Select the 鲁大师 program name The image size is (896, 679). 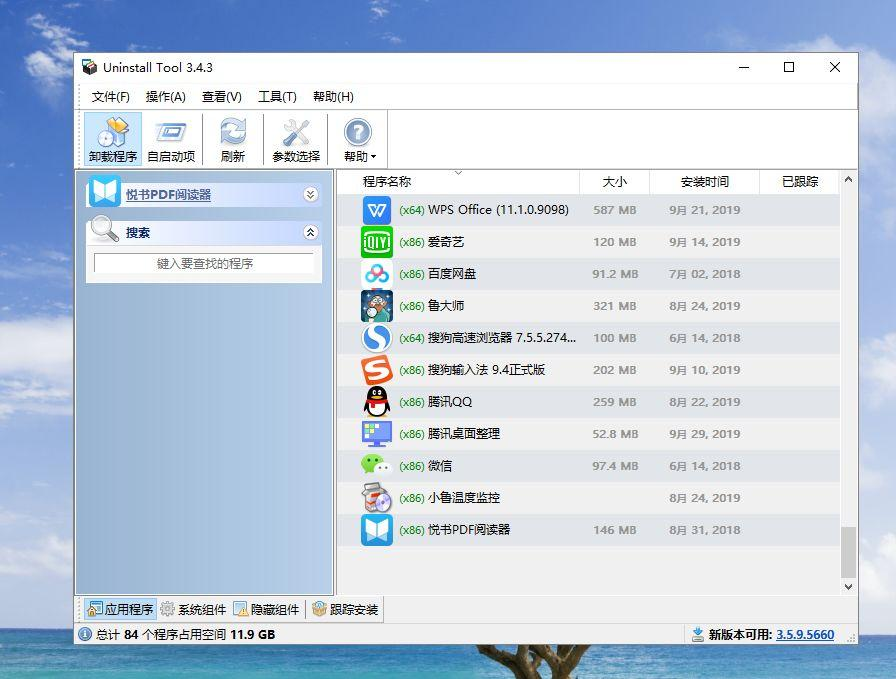pos(446,306)
